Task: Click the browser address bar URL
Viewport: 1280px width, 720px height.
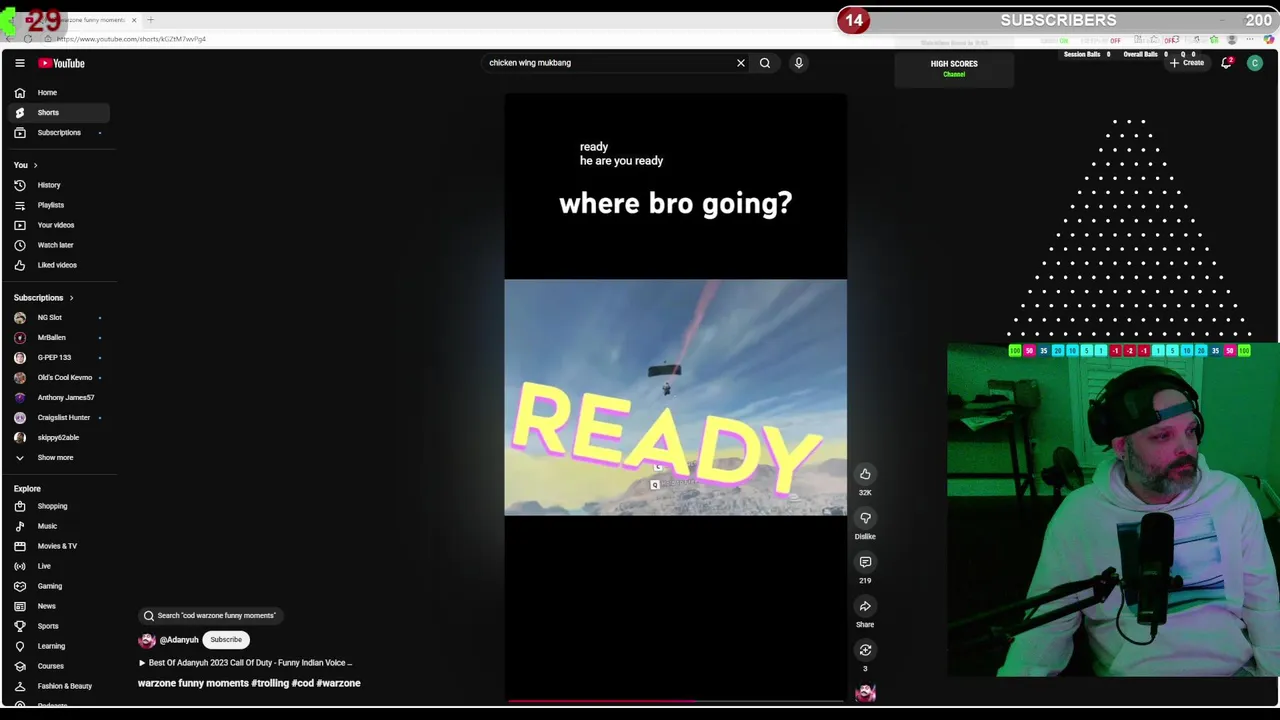Action: pos(131,39)
